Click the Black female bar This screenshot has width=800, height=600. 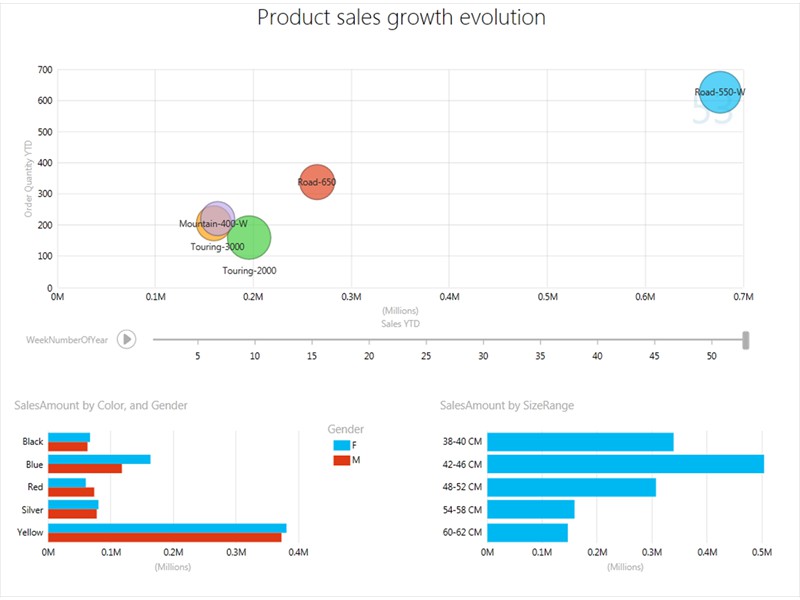pyautogui.click(x=69, y=437)
